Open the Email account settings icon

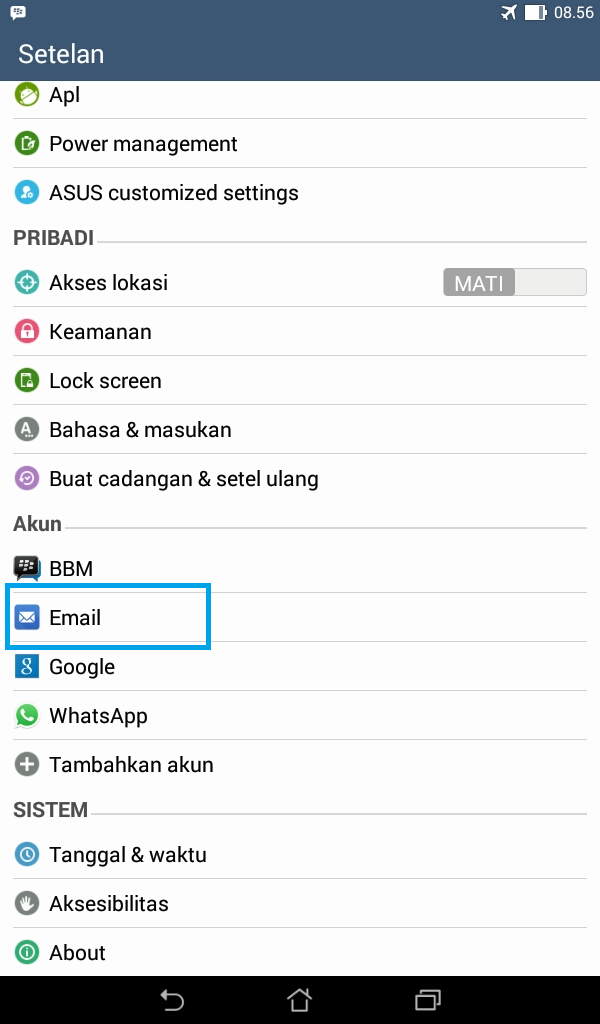click(x=26, y=617)
